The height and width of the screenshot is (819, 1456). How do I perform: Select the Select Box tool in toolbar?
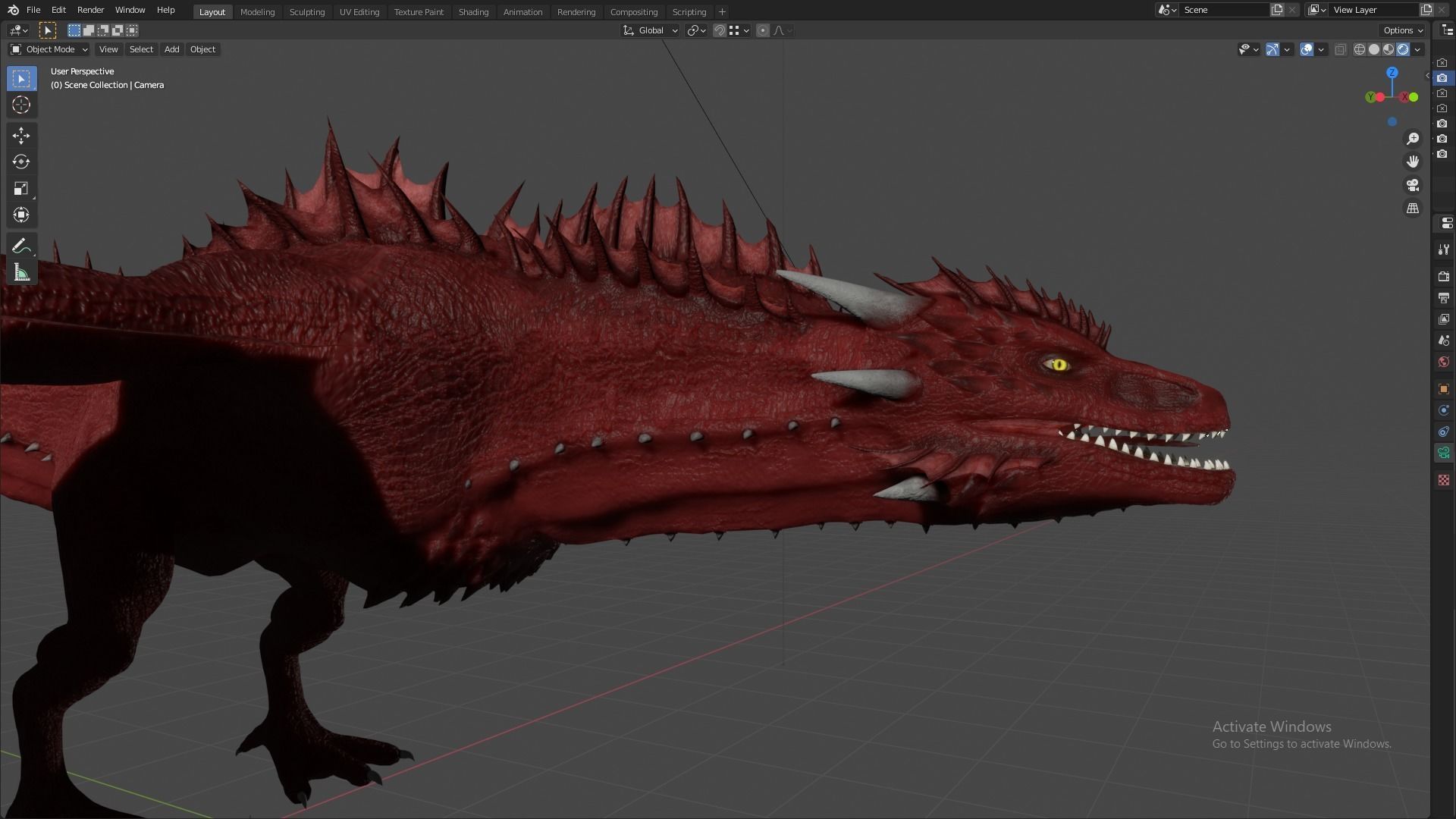pos(21,79)
